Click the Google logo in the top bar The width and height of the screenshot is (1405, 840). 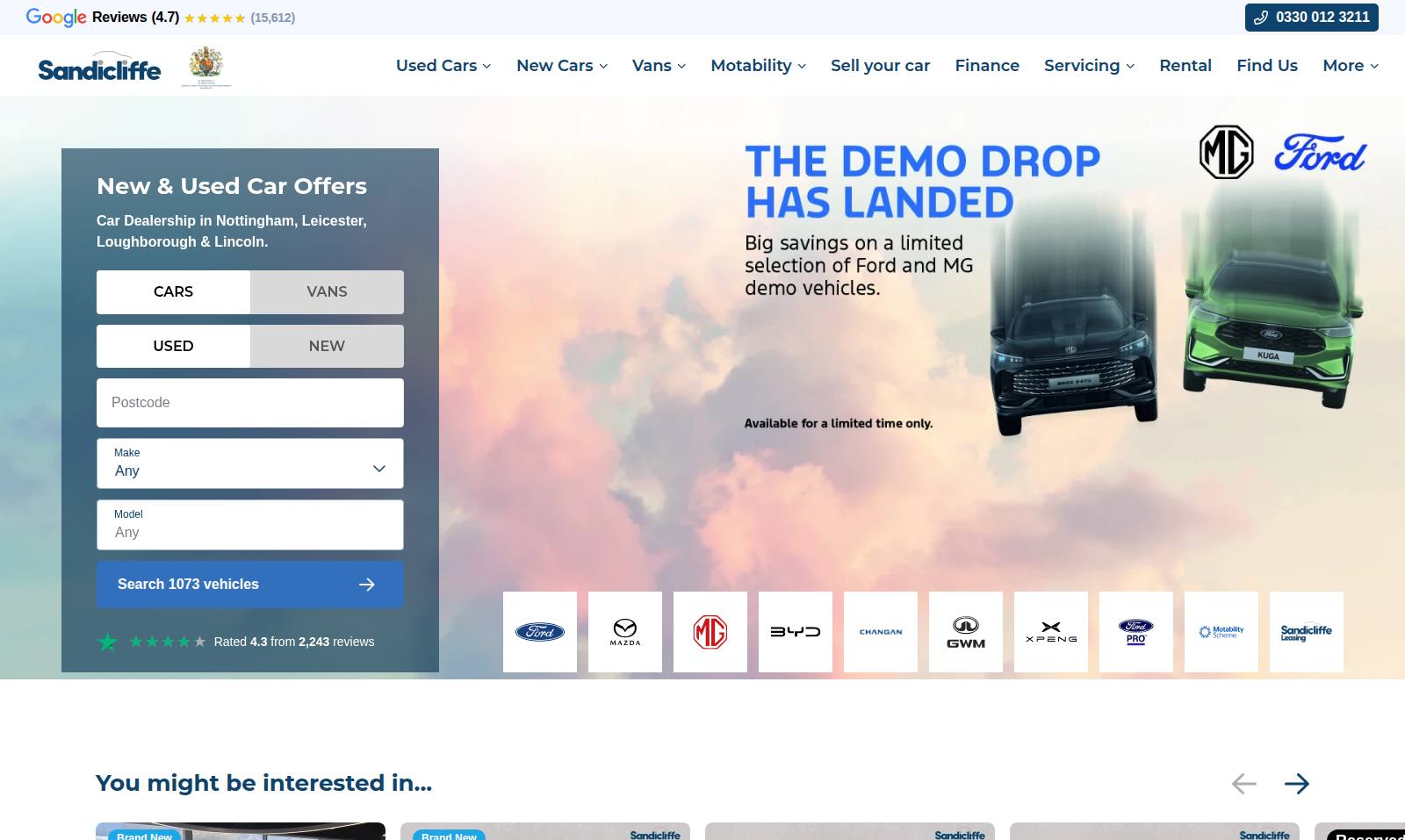[56, 18]
